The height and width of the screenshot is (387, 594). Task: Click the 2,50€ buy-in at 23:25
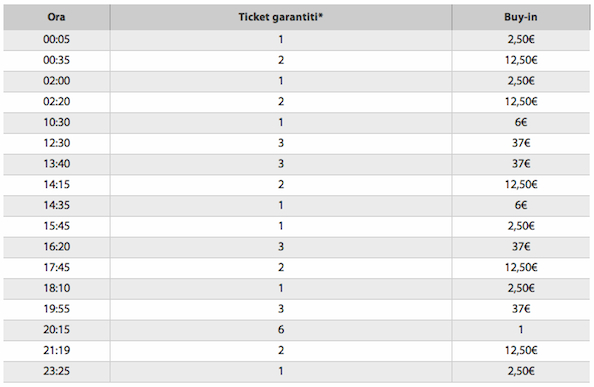coord(521,371)
